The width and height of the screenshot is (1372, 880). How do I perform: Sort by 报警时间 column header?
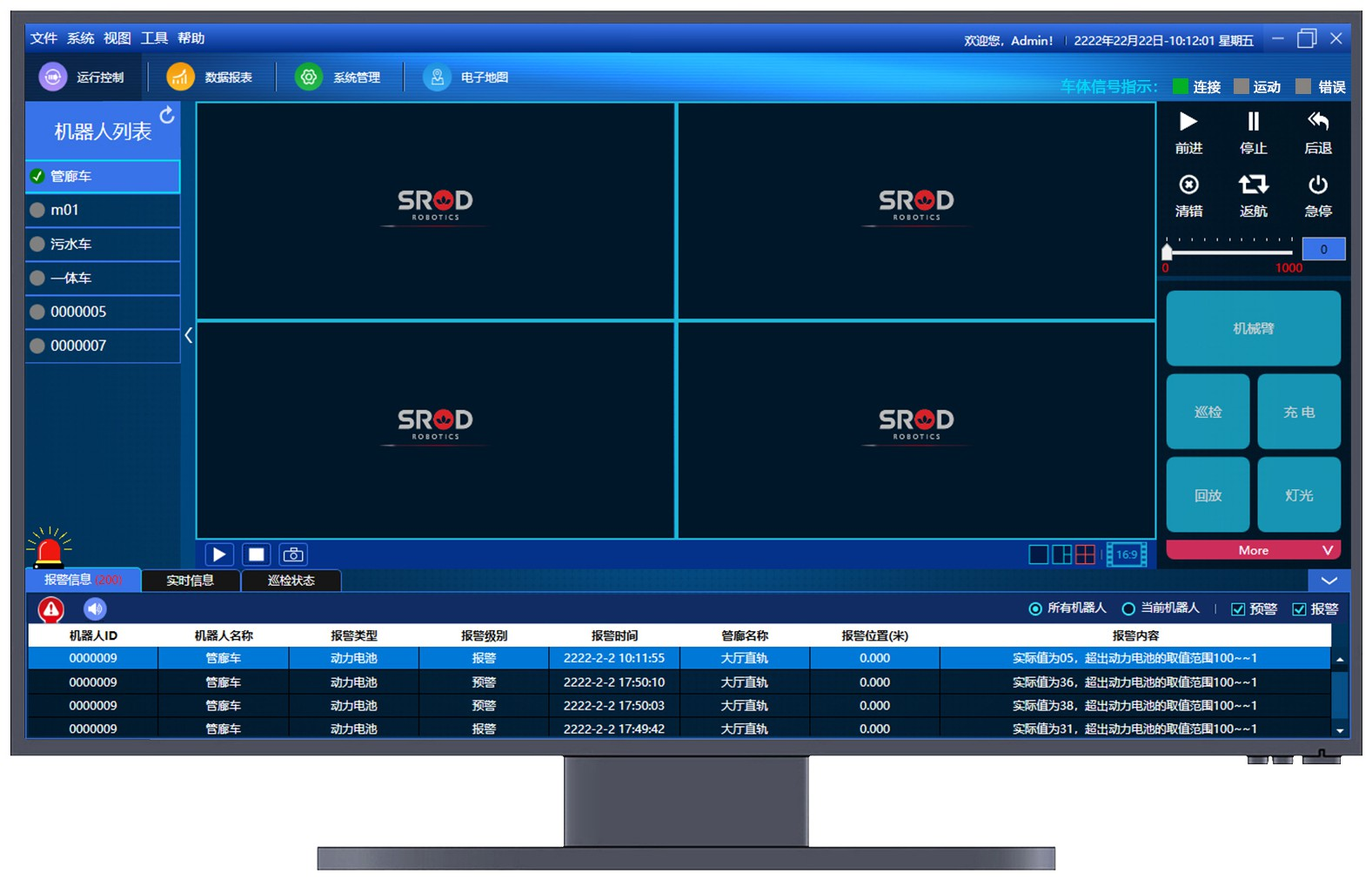click(614, 635)
